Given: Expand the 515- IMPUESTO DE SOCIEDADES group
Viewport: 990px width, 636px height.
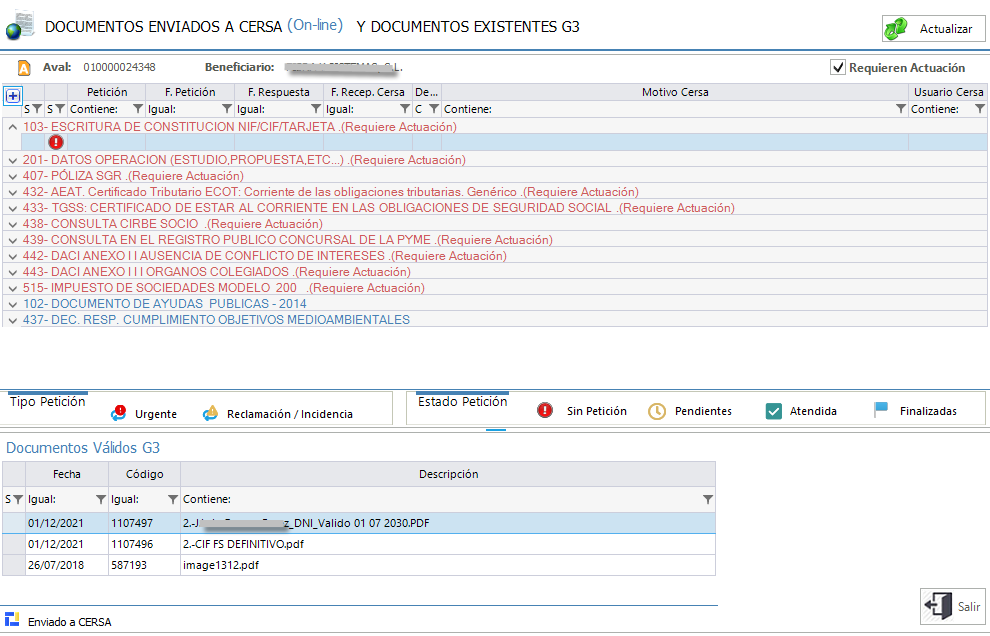Looking at the screenshot, I should [x=12, y=289].
